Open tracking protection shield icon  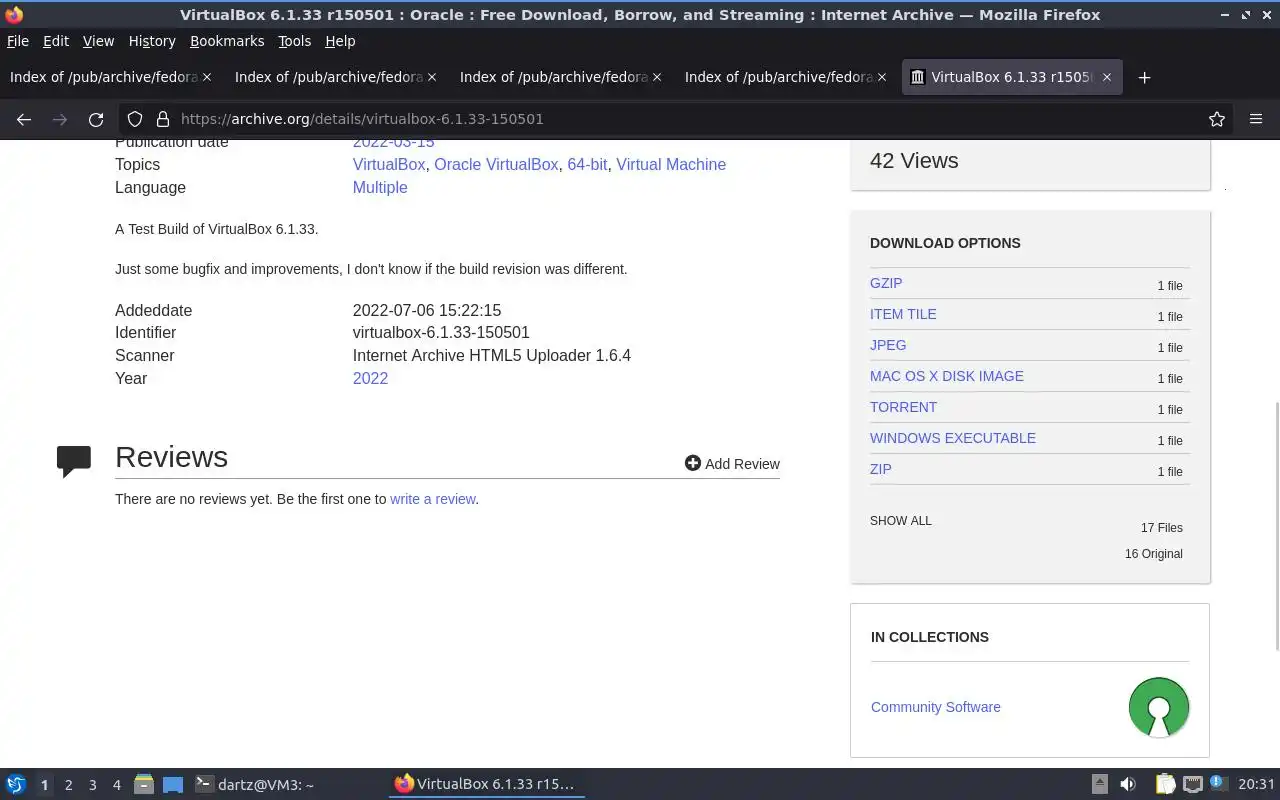tap(135, 119)
